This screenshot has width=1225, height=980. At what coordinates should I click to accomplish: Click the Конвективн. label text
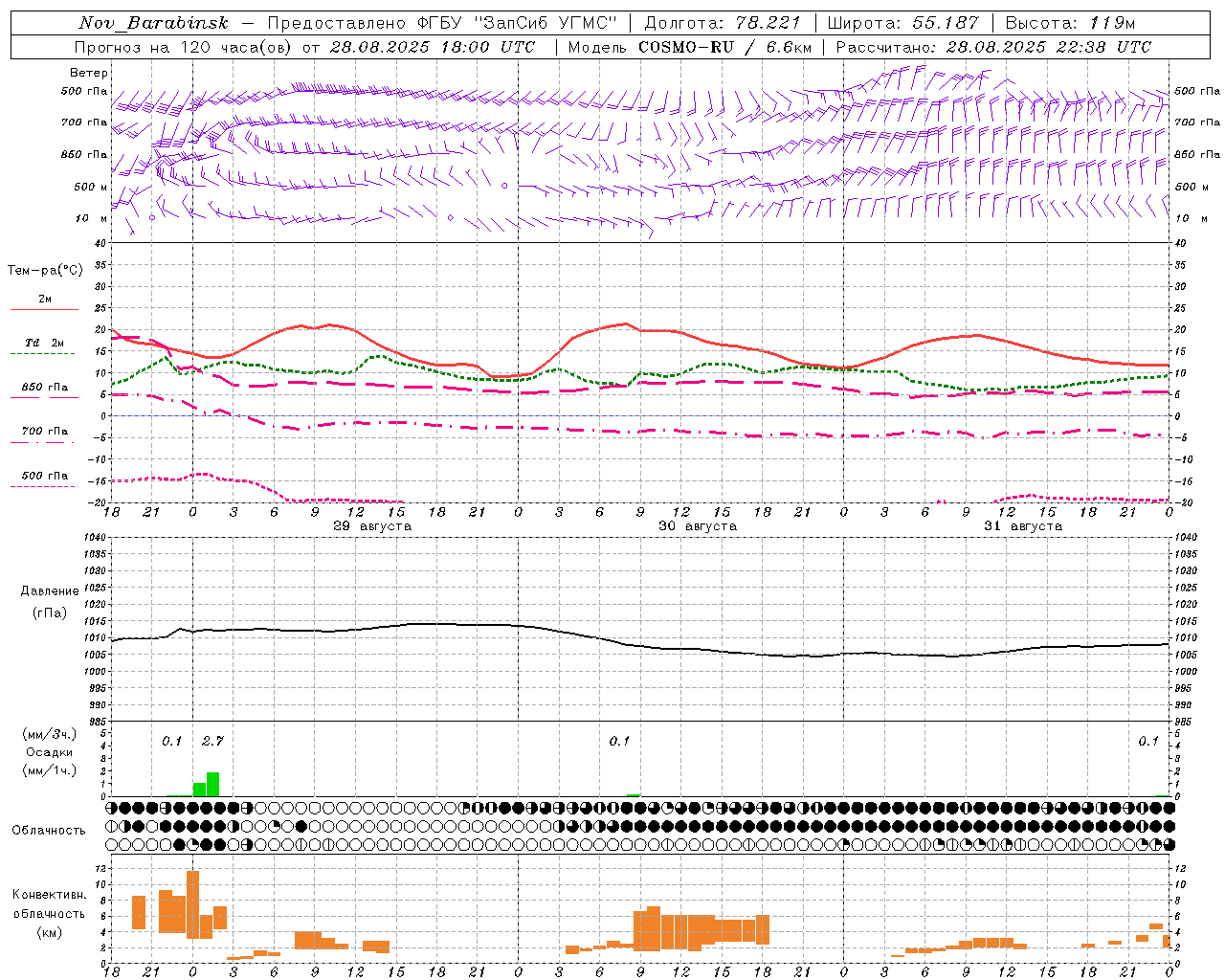49,895
